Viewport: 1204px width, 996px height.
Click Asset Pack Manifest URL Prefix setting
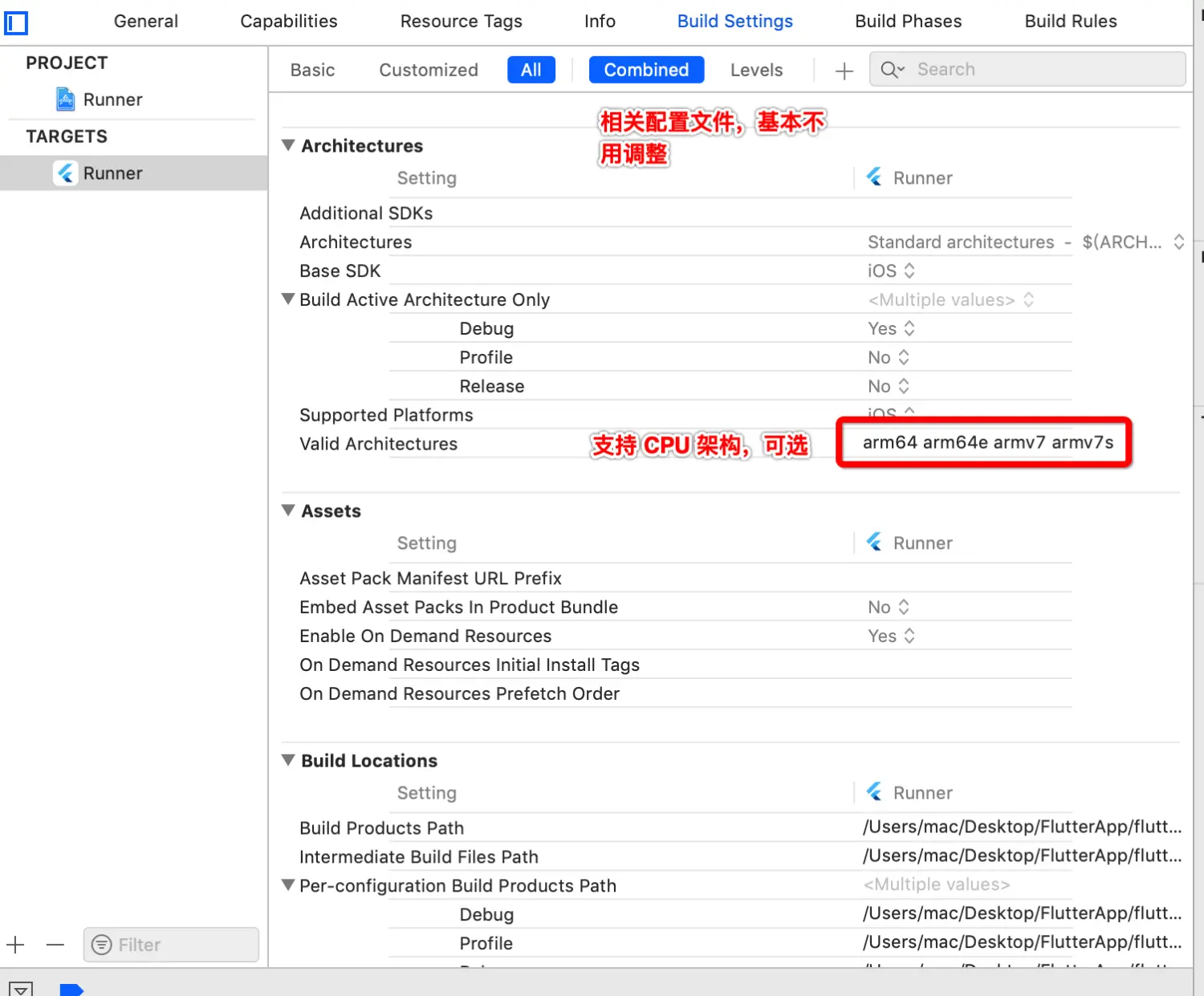430,578
